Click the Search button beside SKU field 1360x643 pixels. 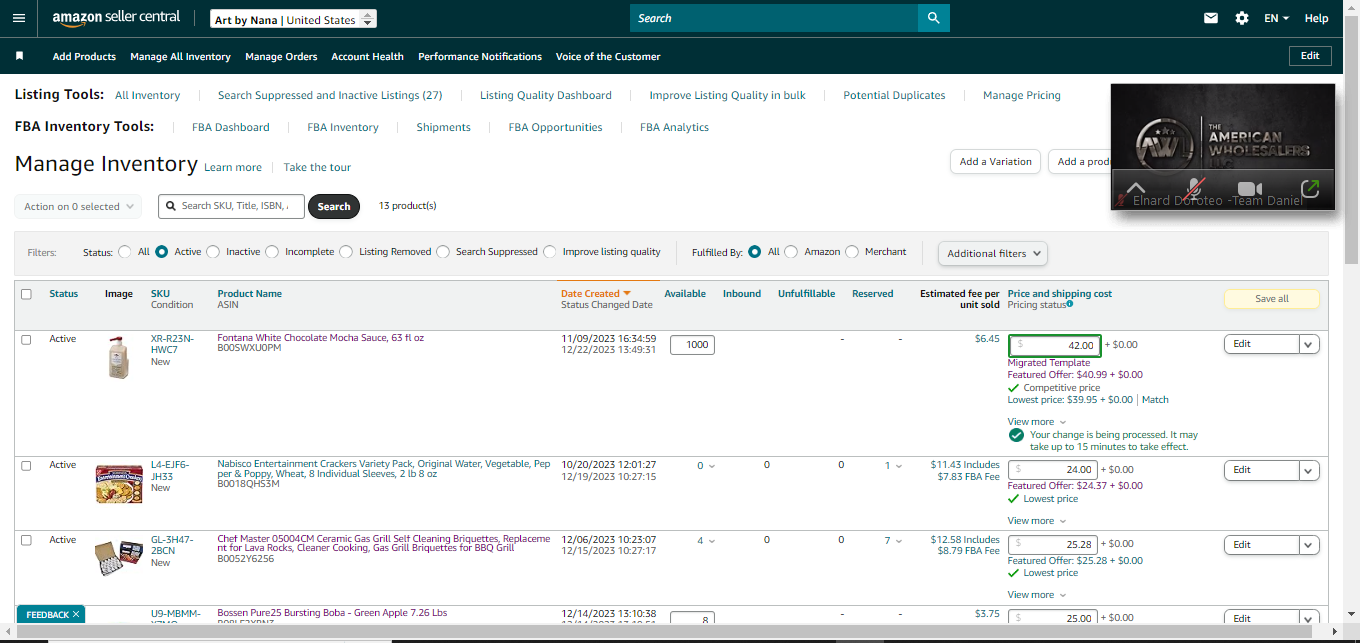click(x=334, y=207)
